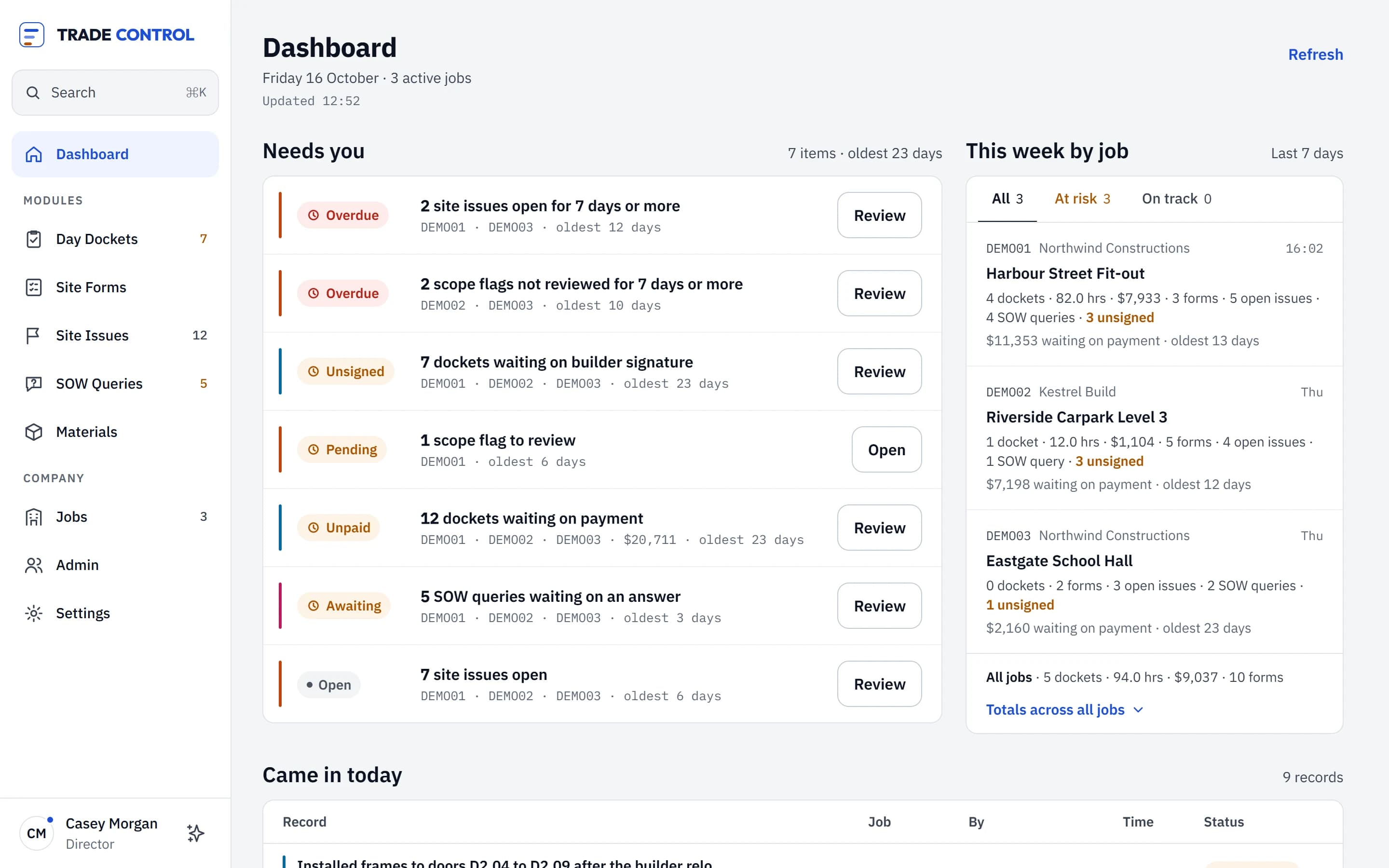Click the 'By' column header
The image size is (1389, 868).
976,822
